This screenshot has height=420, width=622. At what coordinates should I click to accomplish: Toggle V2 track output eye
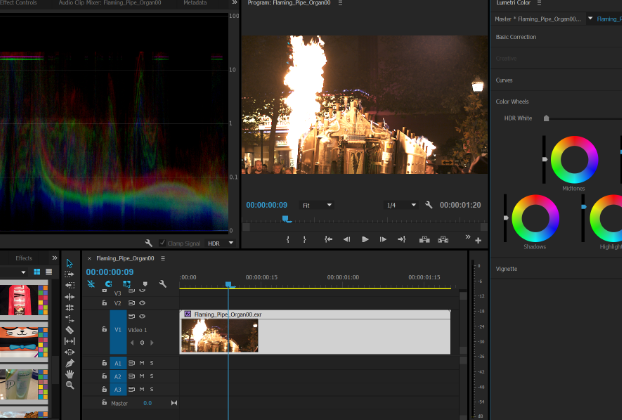click(142, 303)
